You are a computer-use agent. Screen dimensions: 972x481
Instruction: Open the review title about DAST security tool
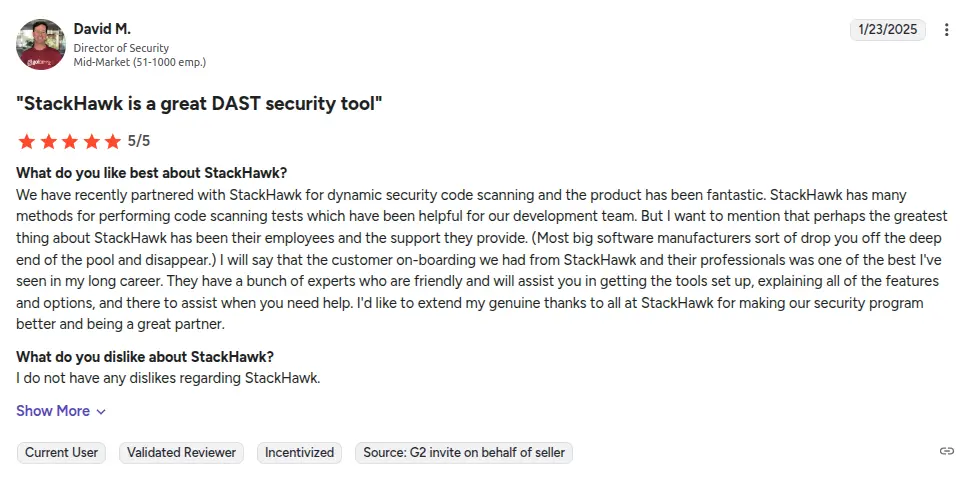click(199, 102)
